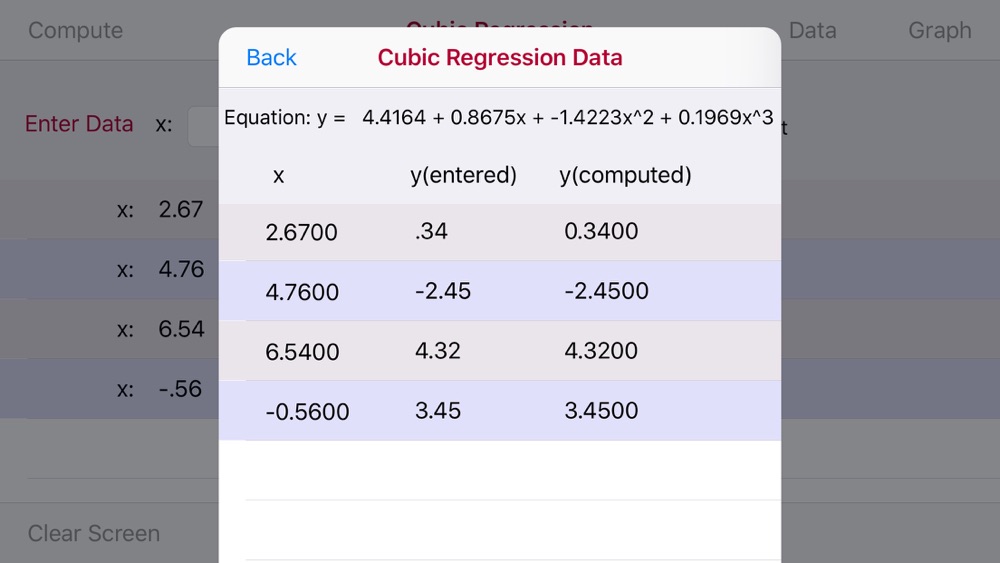1000x563 pixels.
Task: Click the y(entered) column header
Action: [464, 175]
